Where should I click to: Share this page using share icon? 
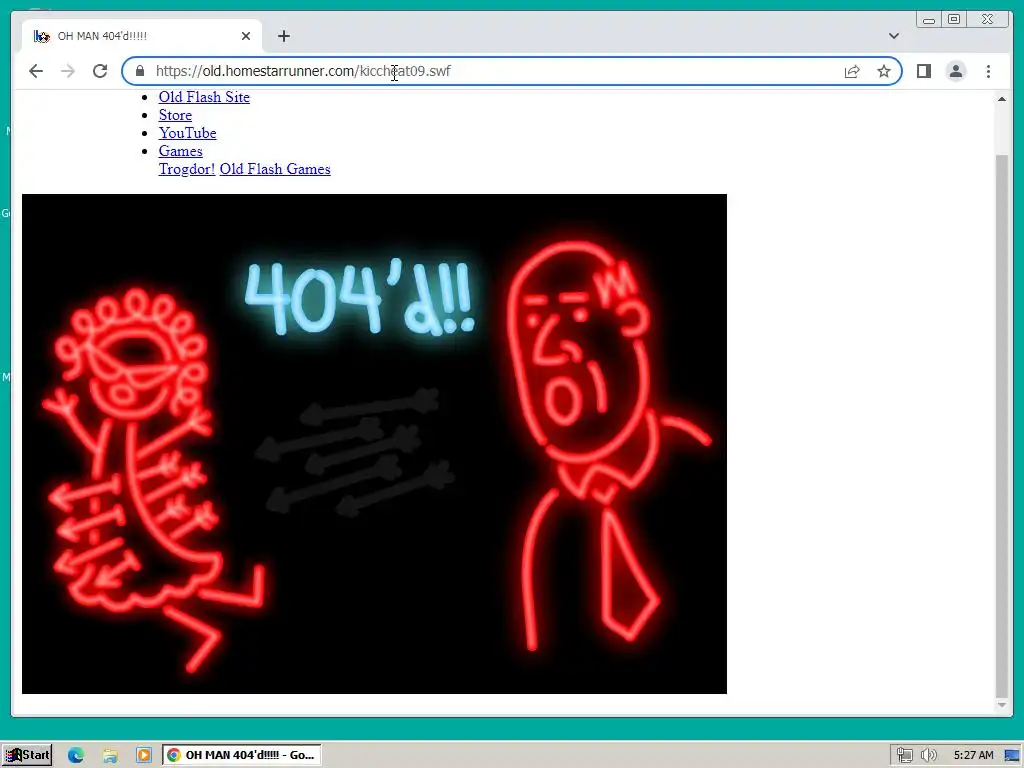[852, 71]
